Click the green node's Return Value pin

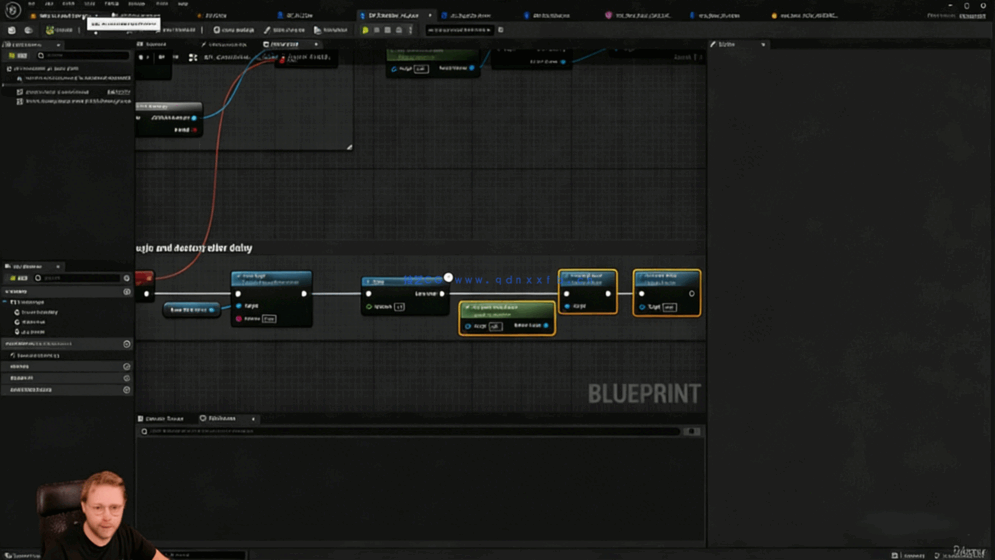[546, 326]
